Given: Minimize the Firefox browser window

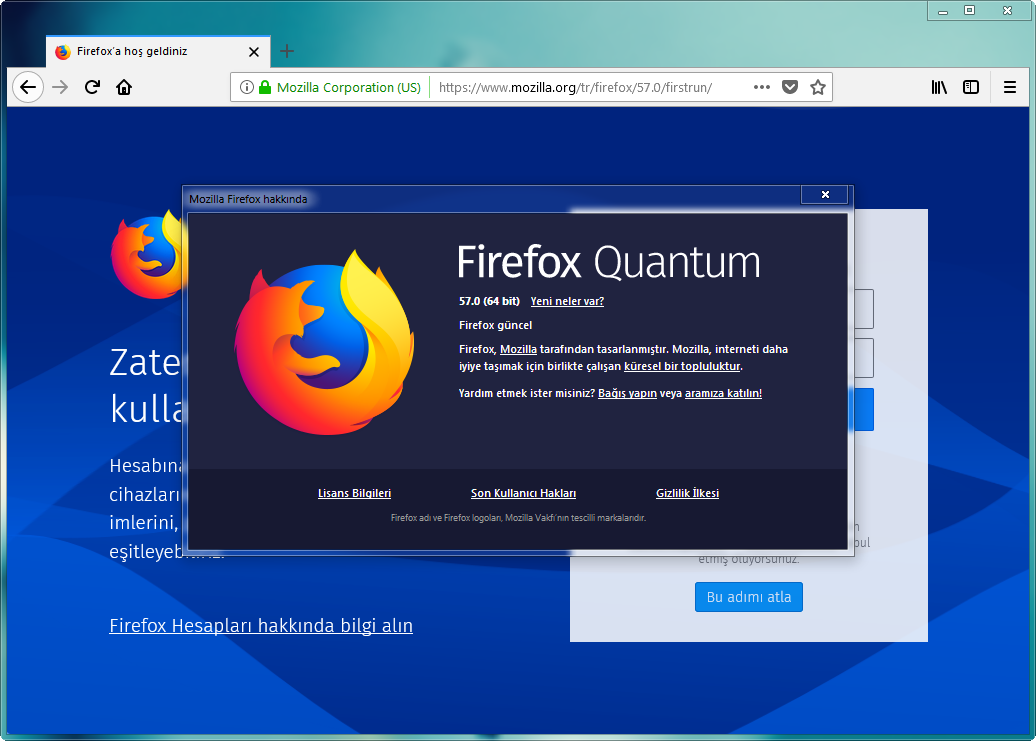Looking at the screenshot, I should pyautogui.click(x=943, y=11).
